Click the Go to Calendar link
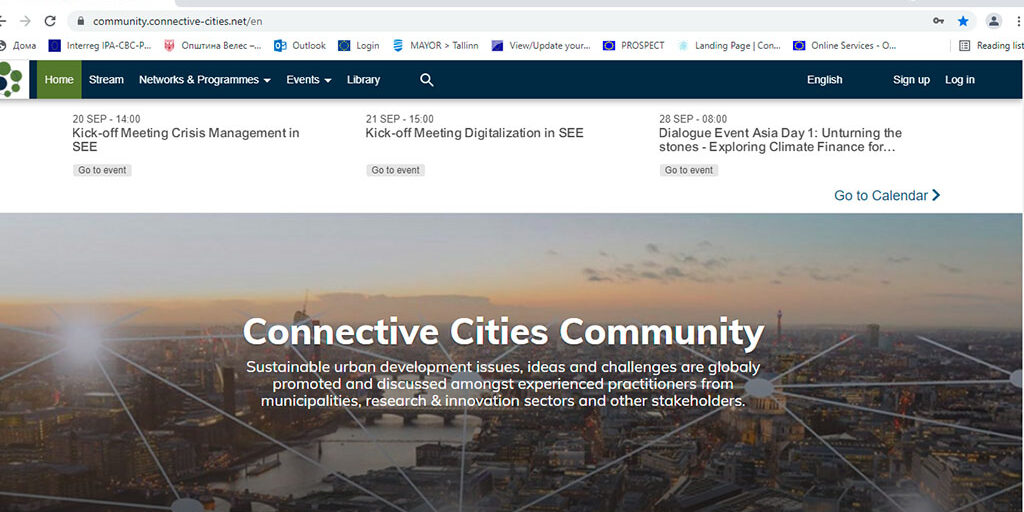The width and height of the screenshot is (1024, 512). [886, 196]
